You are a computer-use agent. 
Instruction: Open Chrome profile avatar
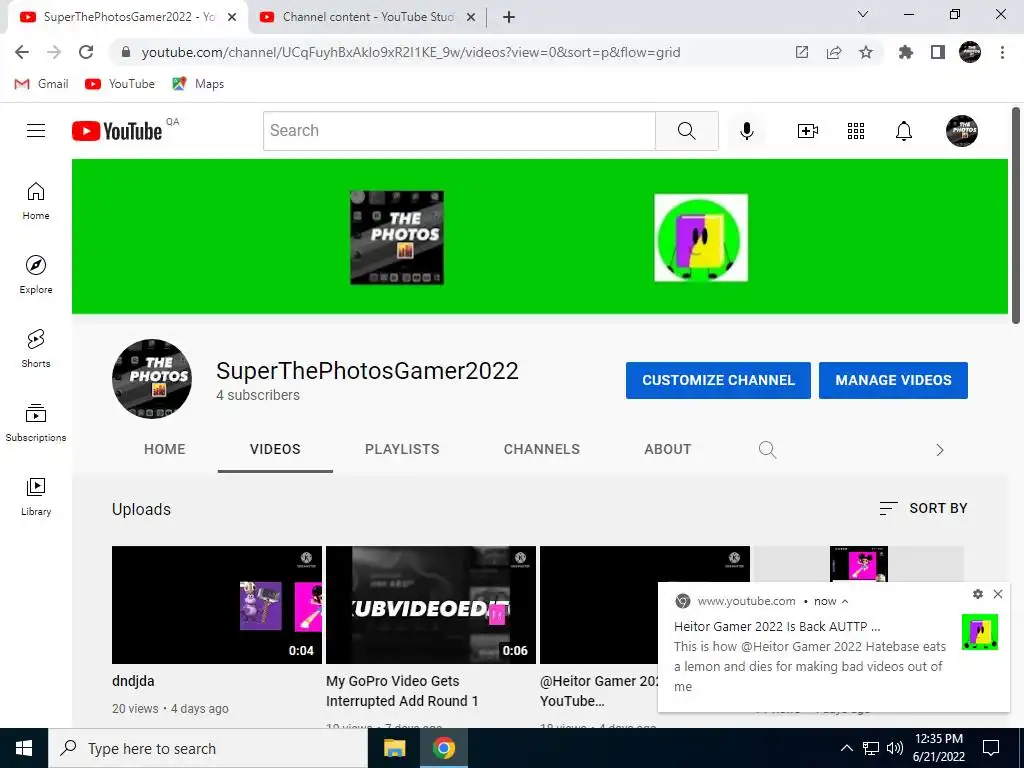point(970,52)
